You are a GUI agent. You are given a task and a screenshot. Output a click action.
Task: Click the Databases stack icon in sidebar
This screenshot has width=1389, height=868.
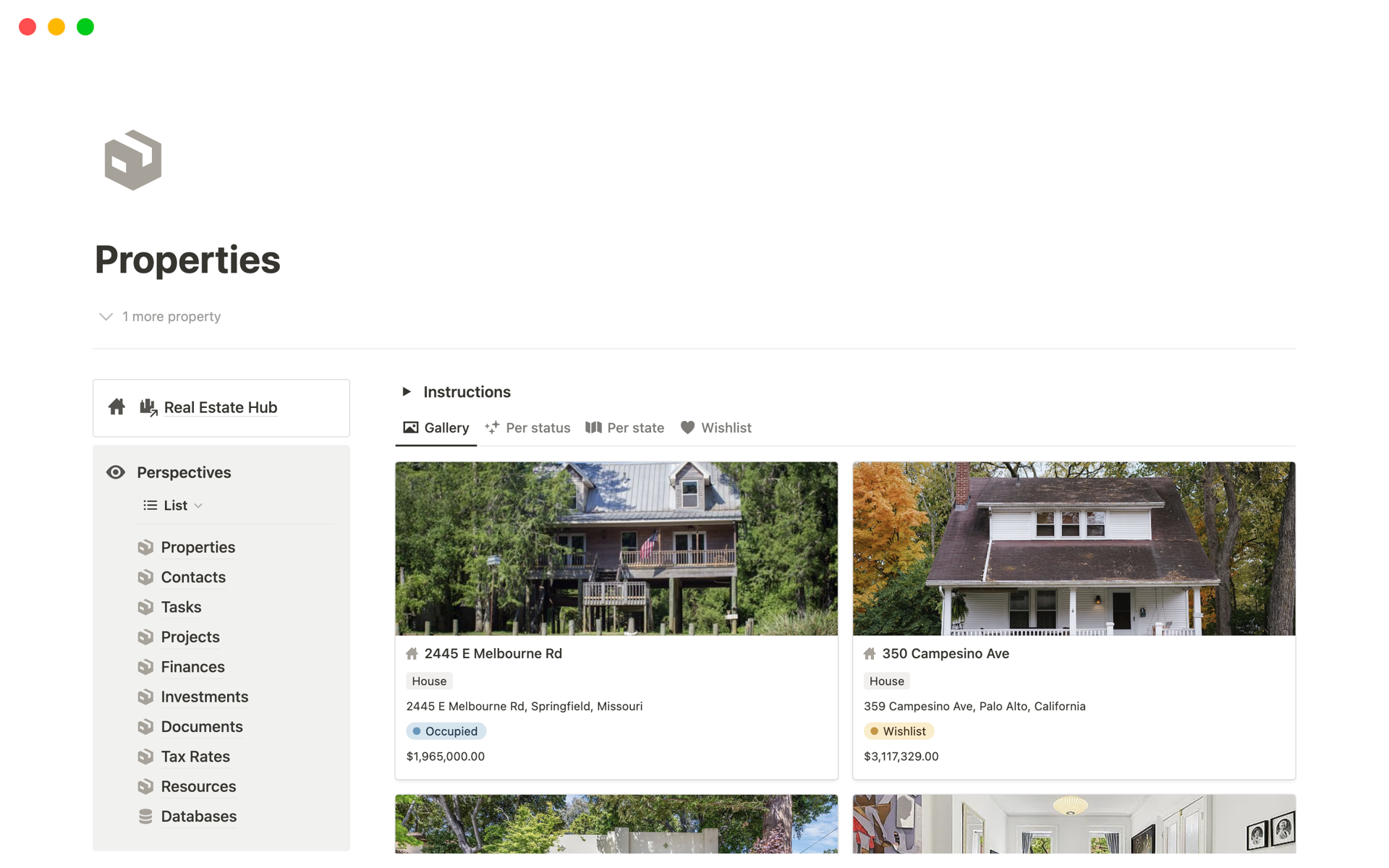pos(145,817)
